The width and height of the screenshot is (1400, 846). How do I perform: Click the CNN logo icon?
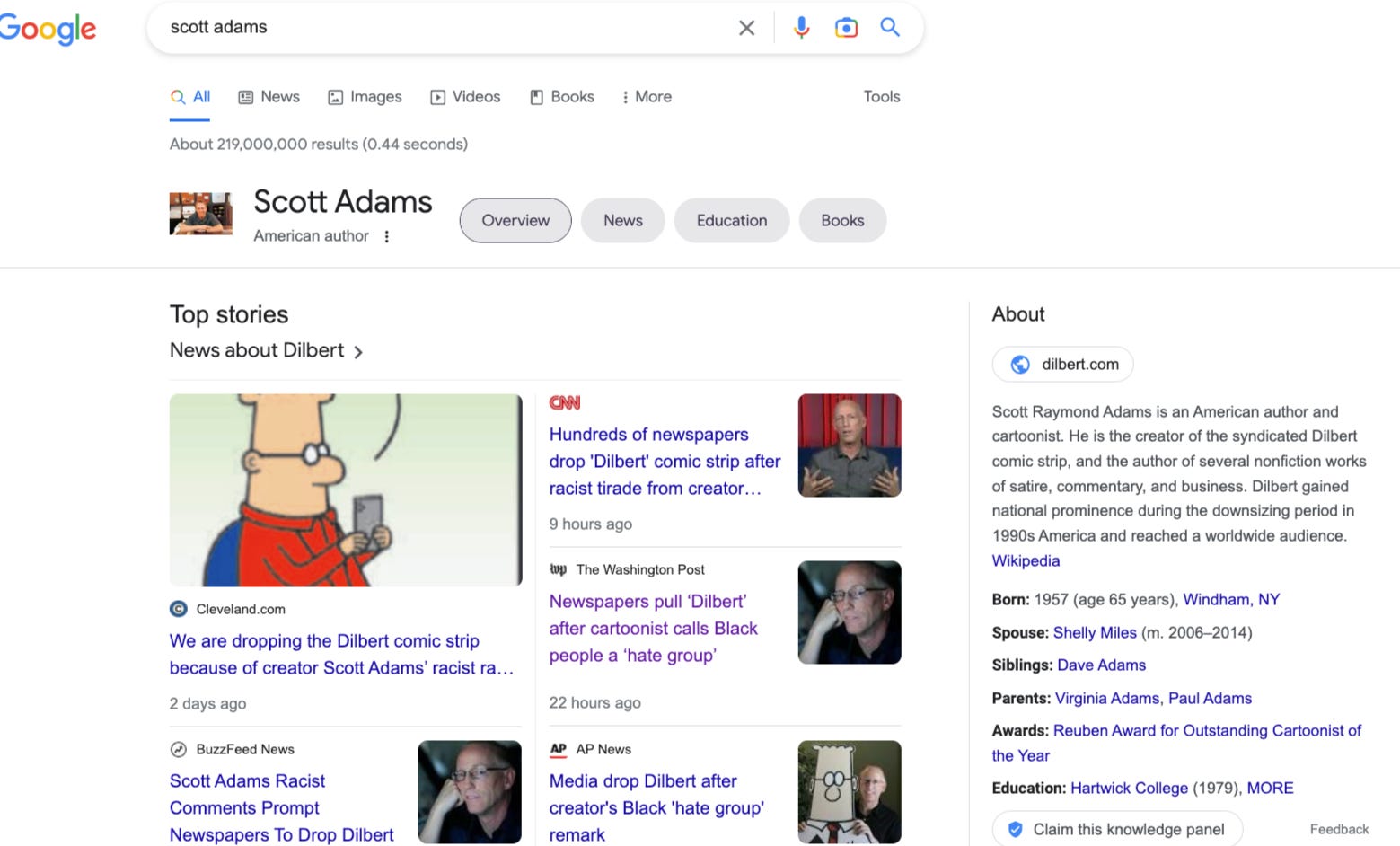click(x=565, y=403)
